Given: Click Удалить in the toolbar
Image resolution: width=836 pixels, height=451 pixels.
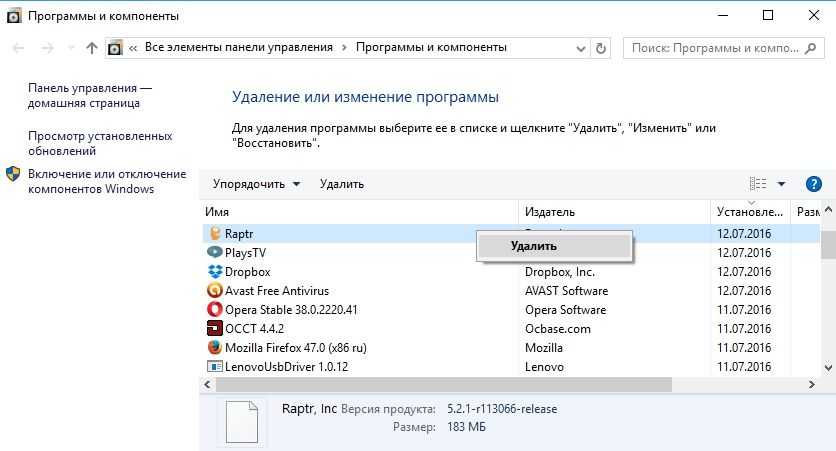Looking at the screenshot, I should pos(342,184).
